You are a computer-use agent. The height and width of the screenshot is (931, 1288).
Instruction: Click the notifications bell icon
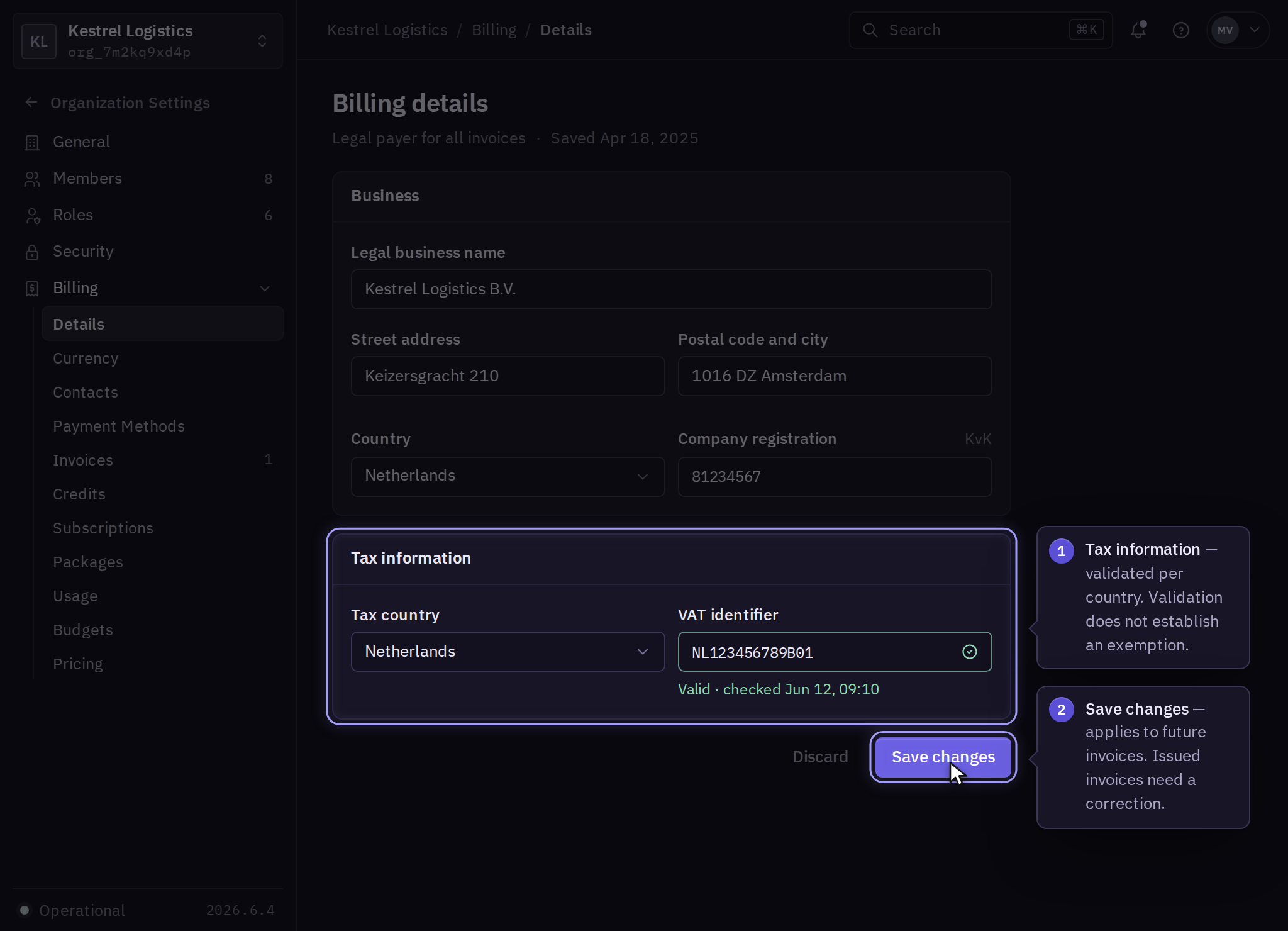click(x=1138, y=30)
